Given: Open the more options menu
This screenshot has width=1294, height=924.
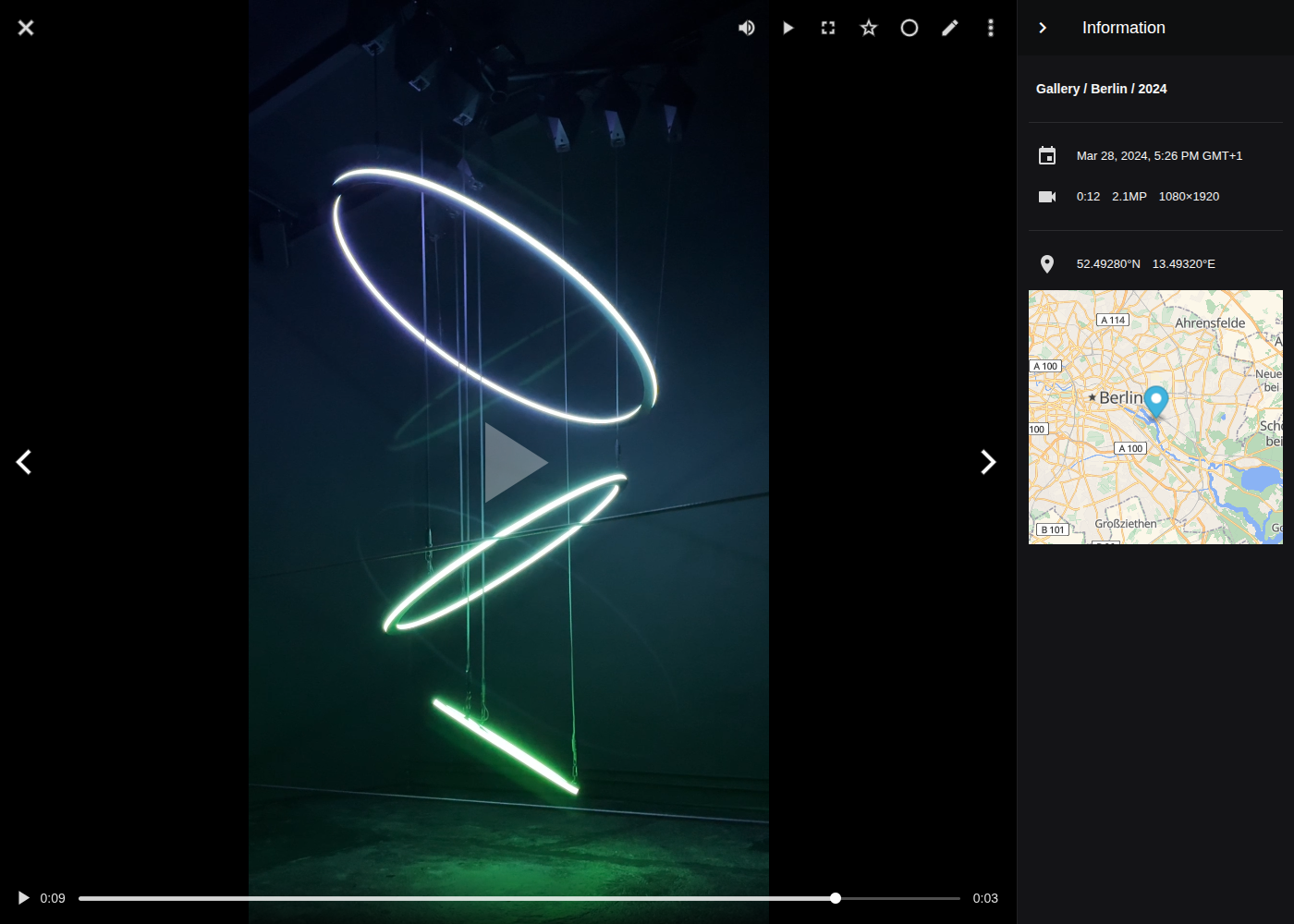Looking at the screenshot, I should point(991,28).
